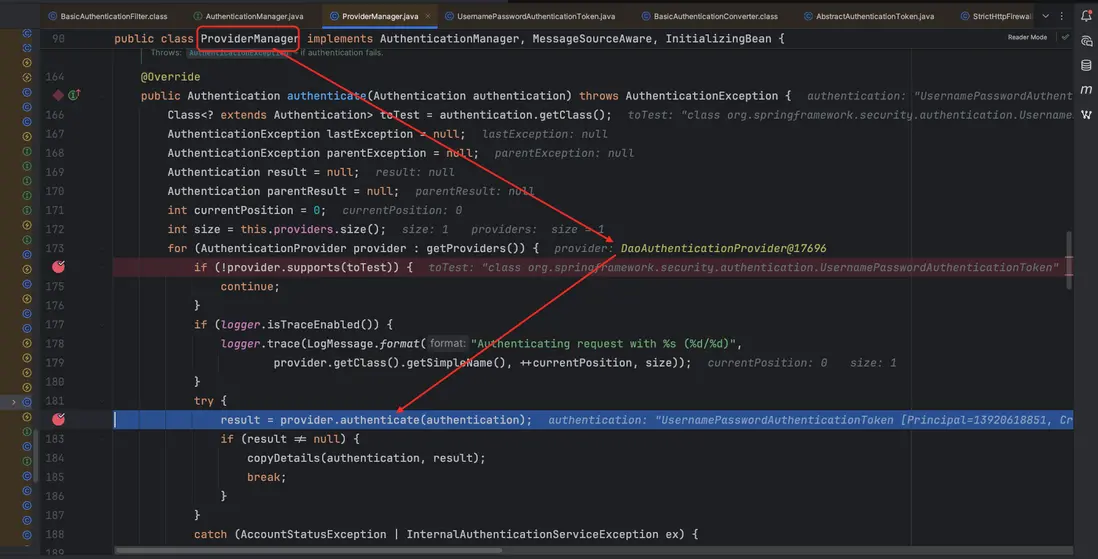Click the vertical editor scrollbar thumb
This screenshot has height=559, width=1098.
pyautogui.click(x=1069, y=259)
